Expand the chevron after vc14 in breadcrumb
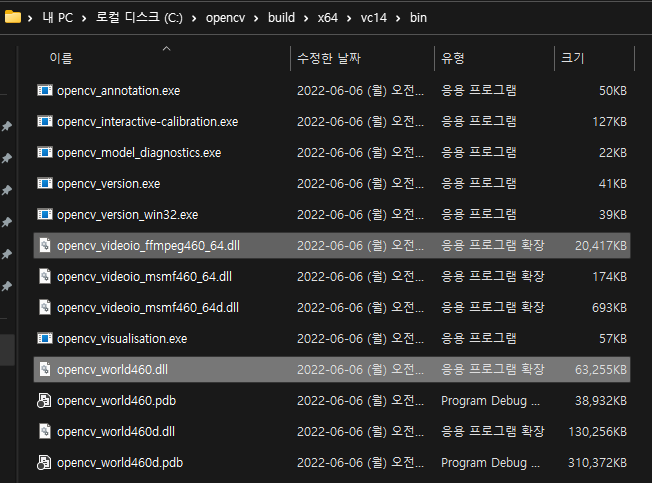The width and height of the screenshot is (652, 483). [x=398, y=18]
